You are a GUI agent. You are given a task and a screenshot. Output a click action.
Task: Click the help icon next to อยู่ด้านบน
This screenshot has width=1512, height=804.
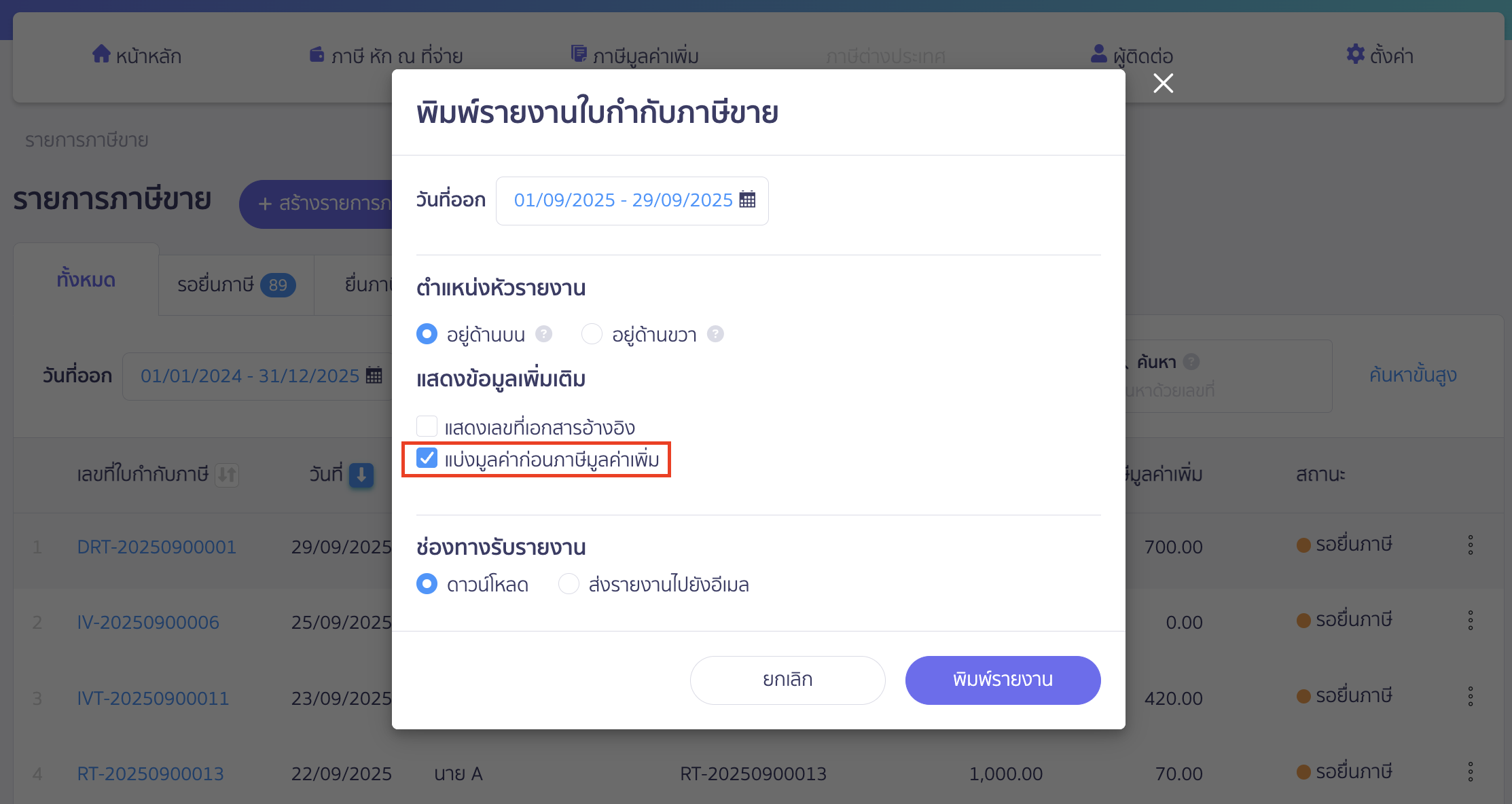coord(543,333)
